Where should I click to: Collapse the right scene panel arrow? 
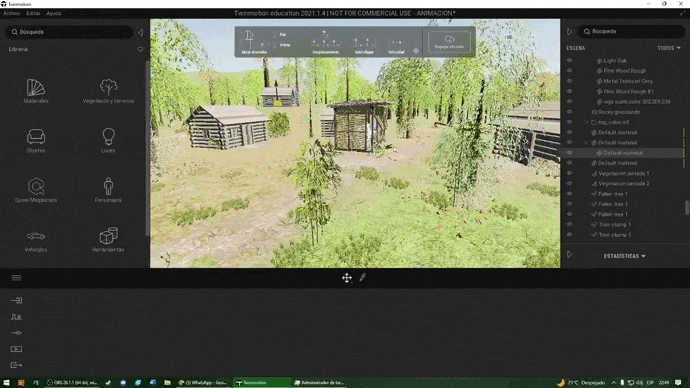[569, 32]
